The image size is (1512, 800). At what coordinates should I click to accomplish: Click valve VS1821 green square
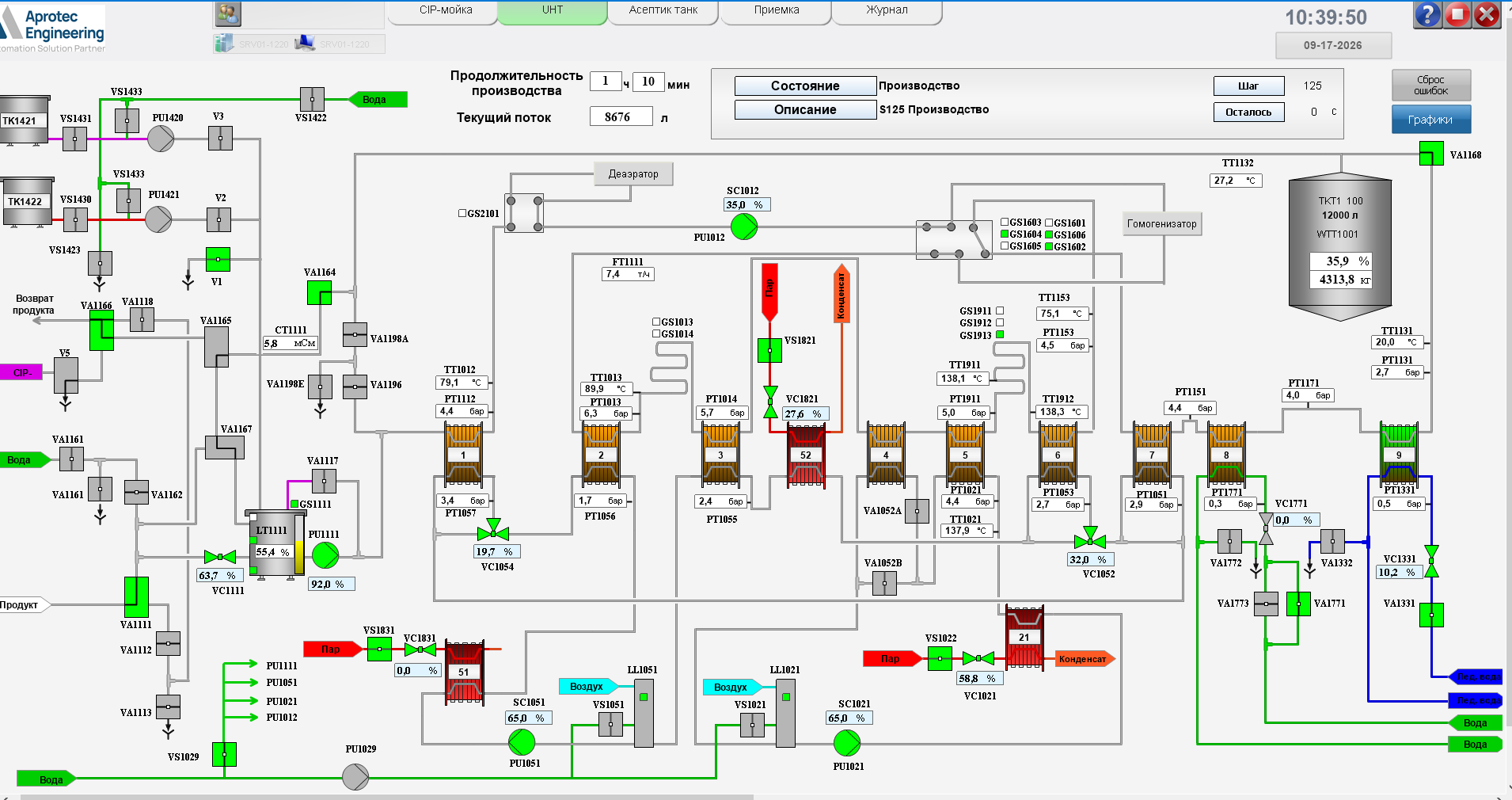769,350
